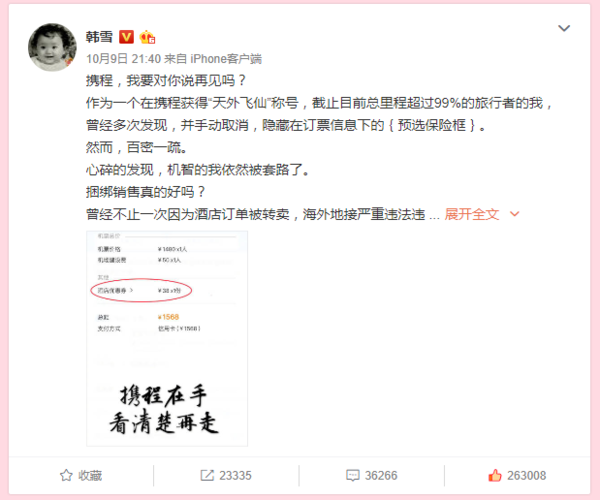The width and height of the screenshot is (600, 500).
Task: Click the orange V verified badge
Action: (x=127, y=37)
